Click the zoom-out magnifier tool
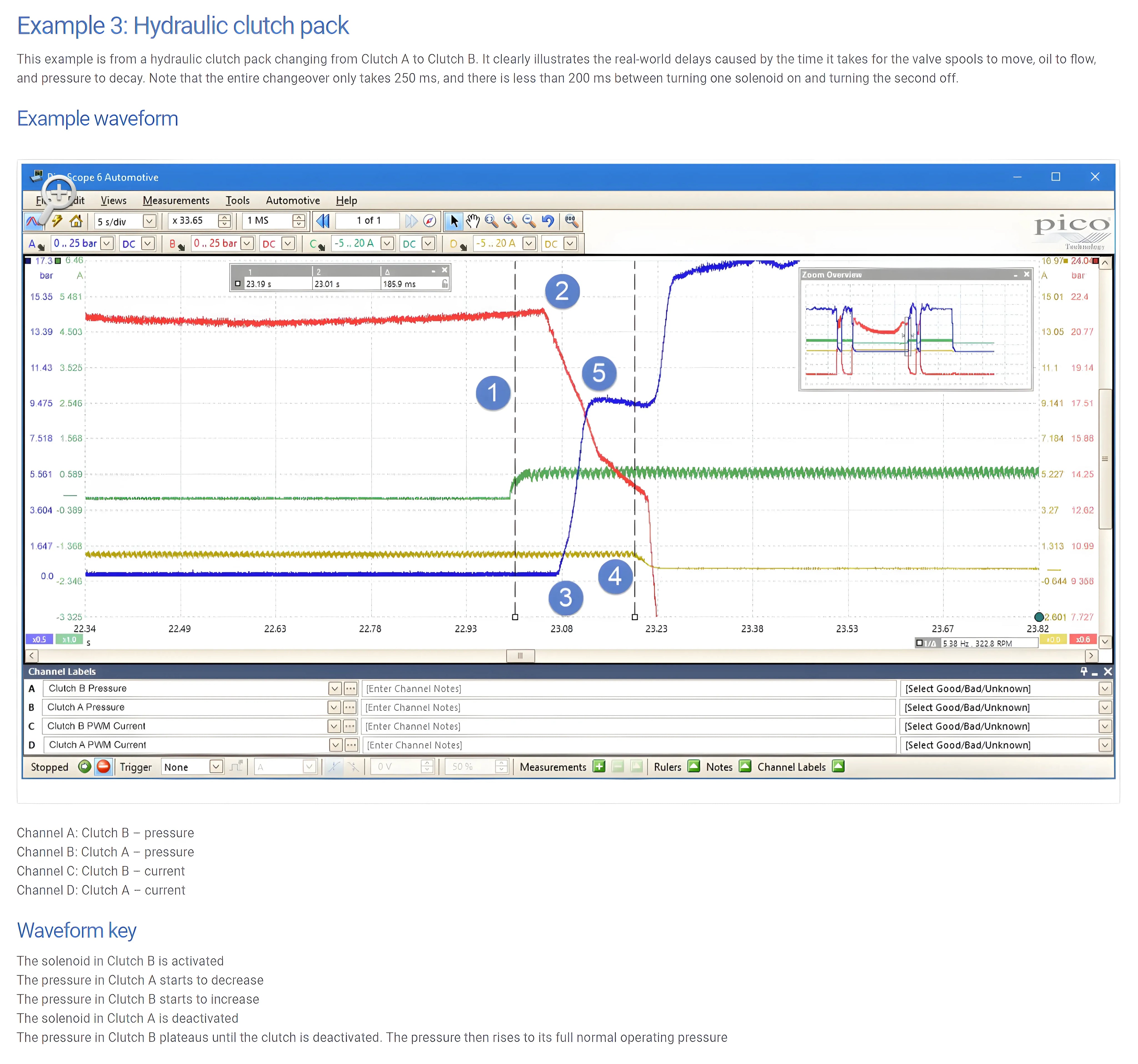The image size is (1138, 1064). pyautogui.click(x=529, y=221)
